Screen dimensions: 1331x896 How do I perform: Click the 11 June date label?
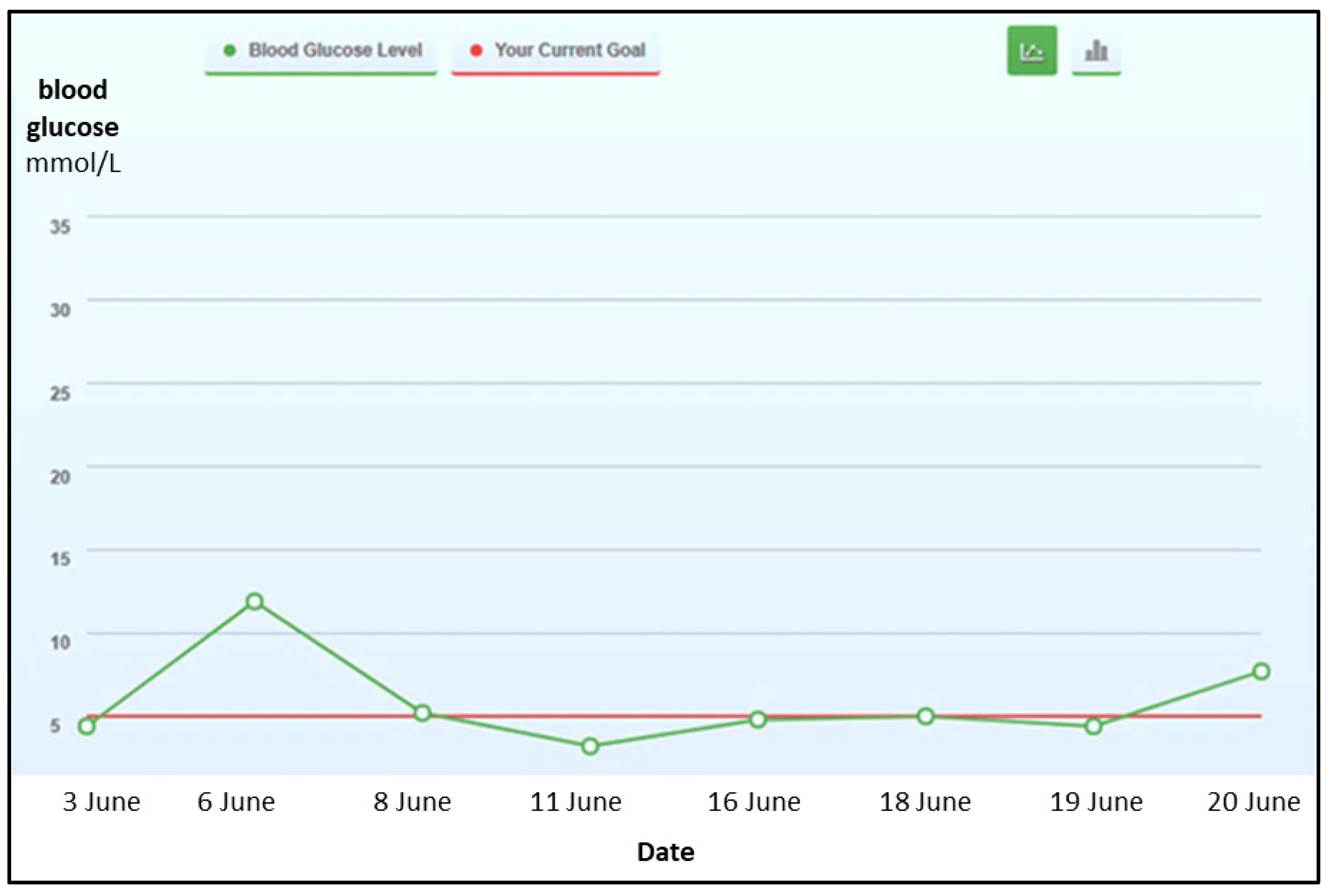tap(575, 802)
